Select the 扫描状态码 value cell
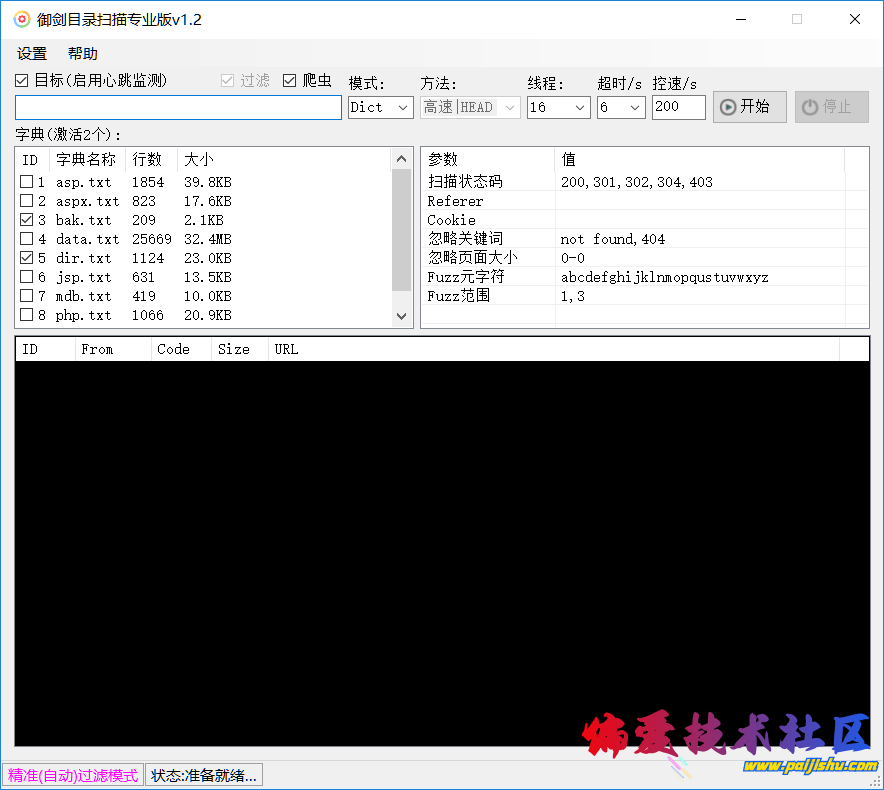Viewport: 884px width, 790px height. click(698, 182)
